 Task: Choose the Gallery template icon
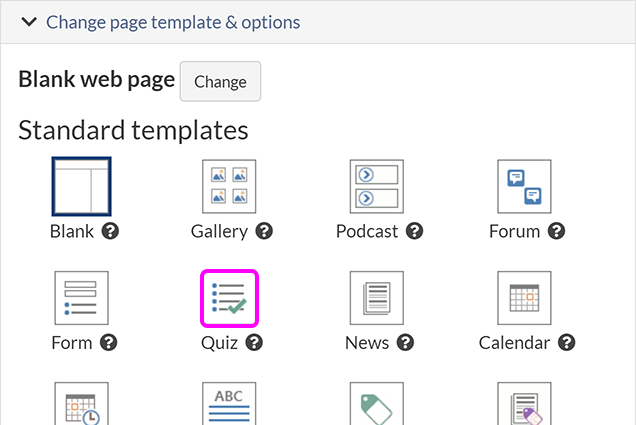229,187
